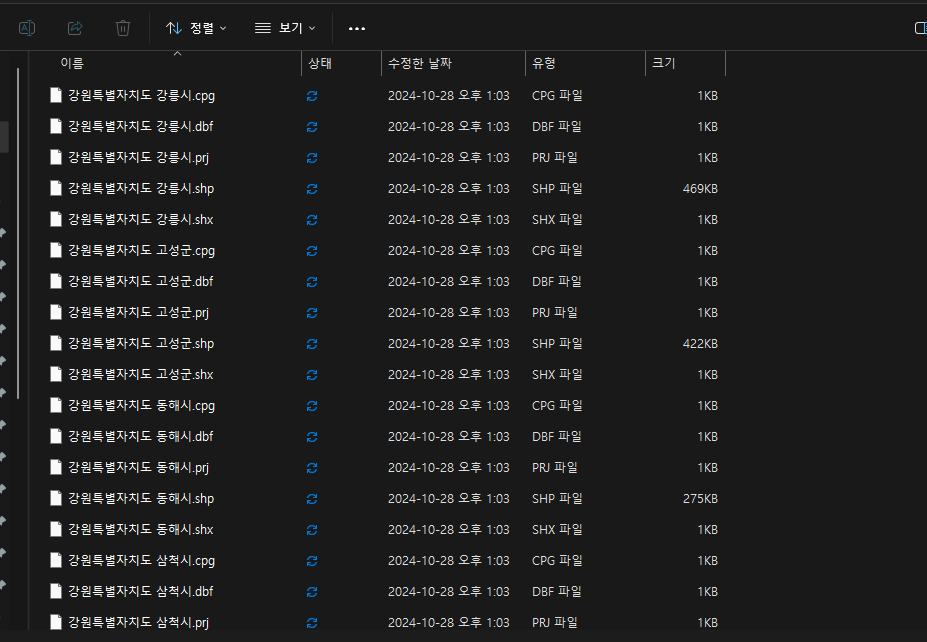The image size is (927, 642).
Task: Select the file name 강원특별자치도 동해시.shx
Action: 141,530
